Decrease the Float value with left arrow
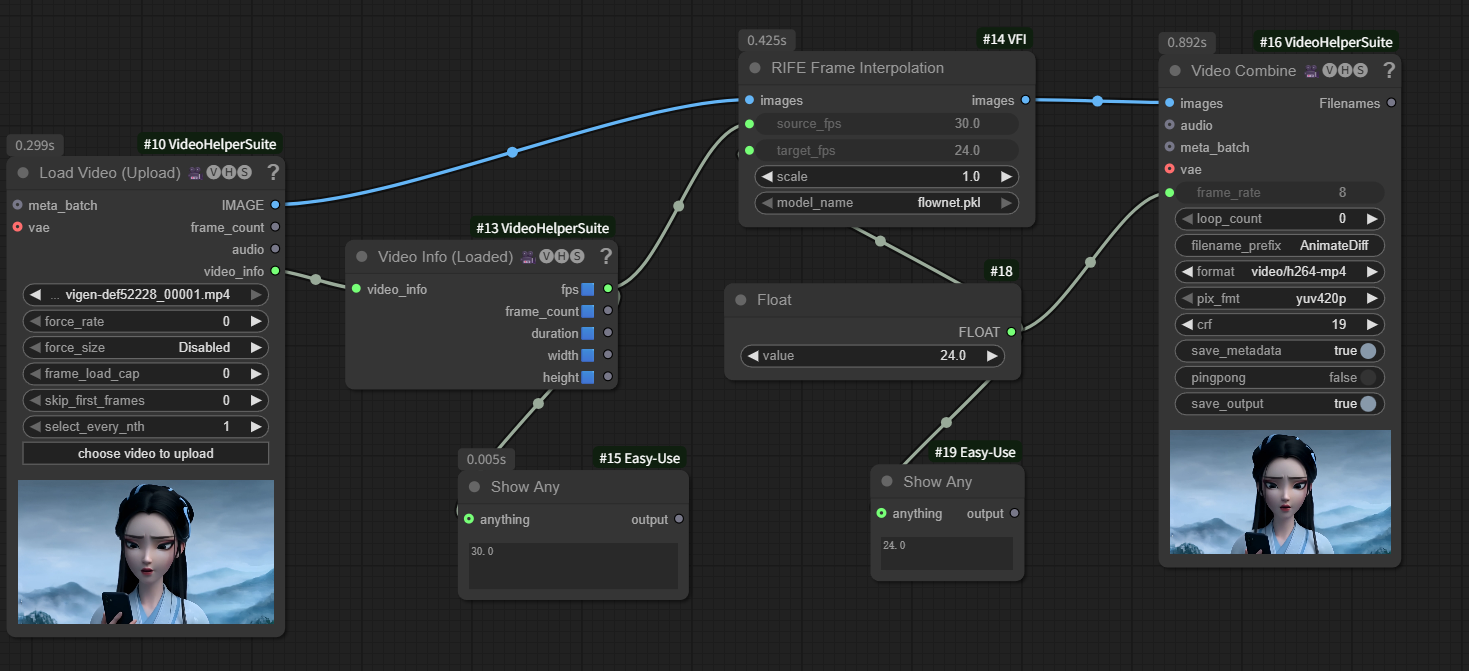1469x671 pixels. coord(752,355)
